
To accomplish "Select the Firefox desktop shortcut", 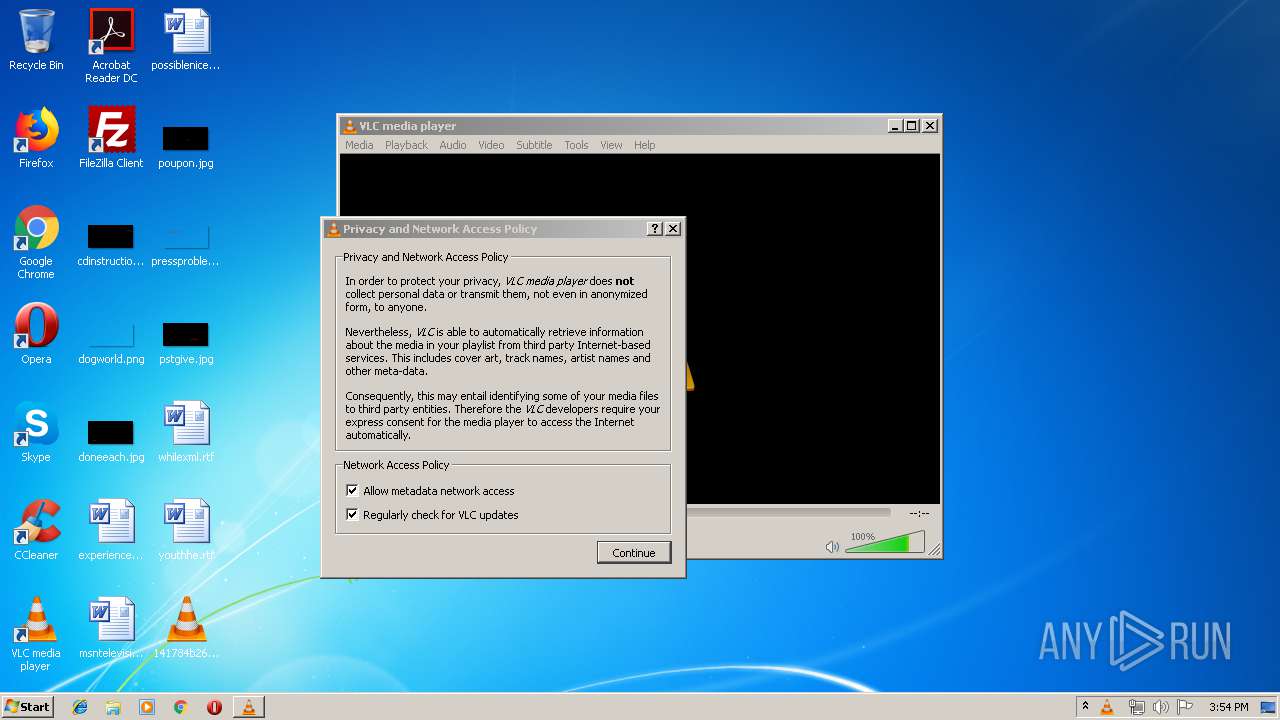I will coord(36,139).
